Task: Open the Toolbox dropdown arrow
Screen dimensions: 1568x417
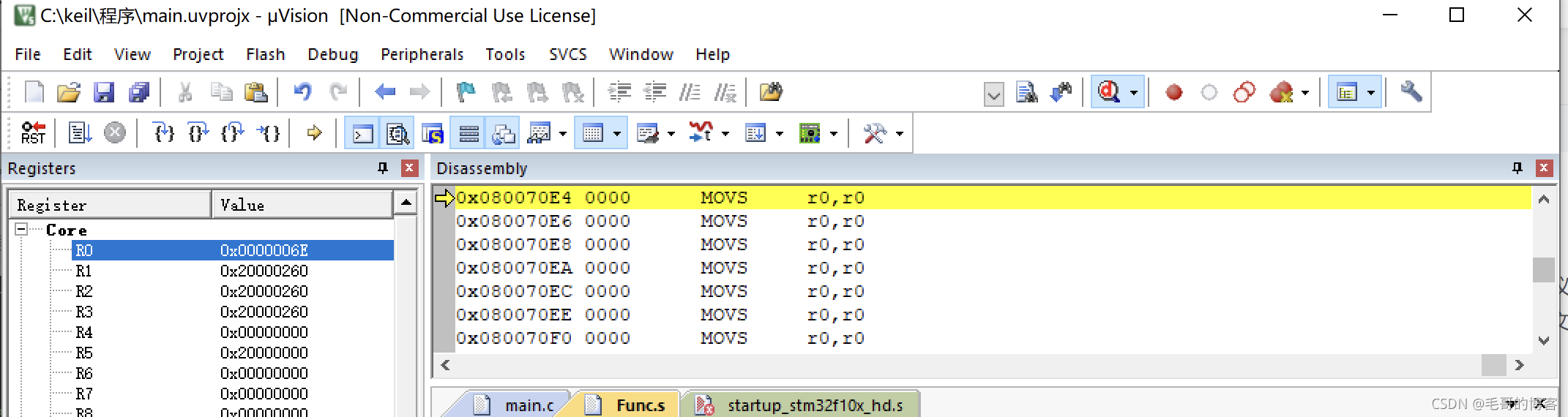Action: pos(900,134)
